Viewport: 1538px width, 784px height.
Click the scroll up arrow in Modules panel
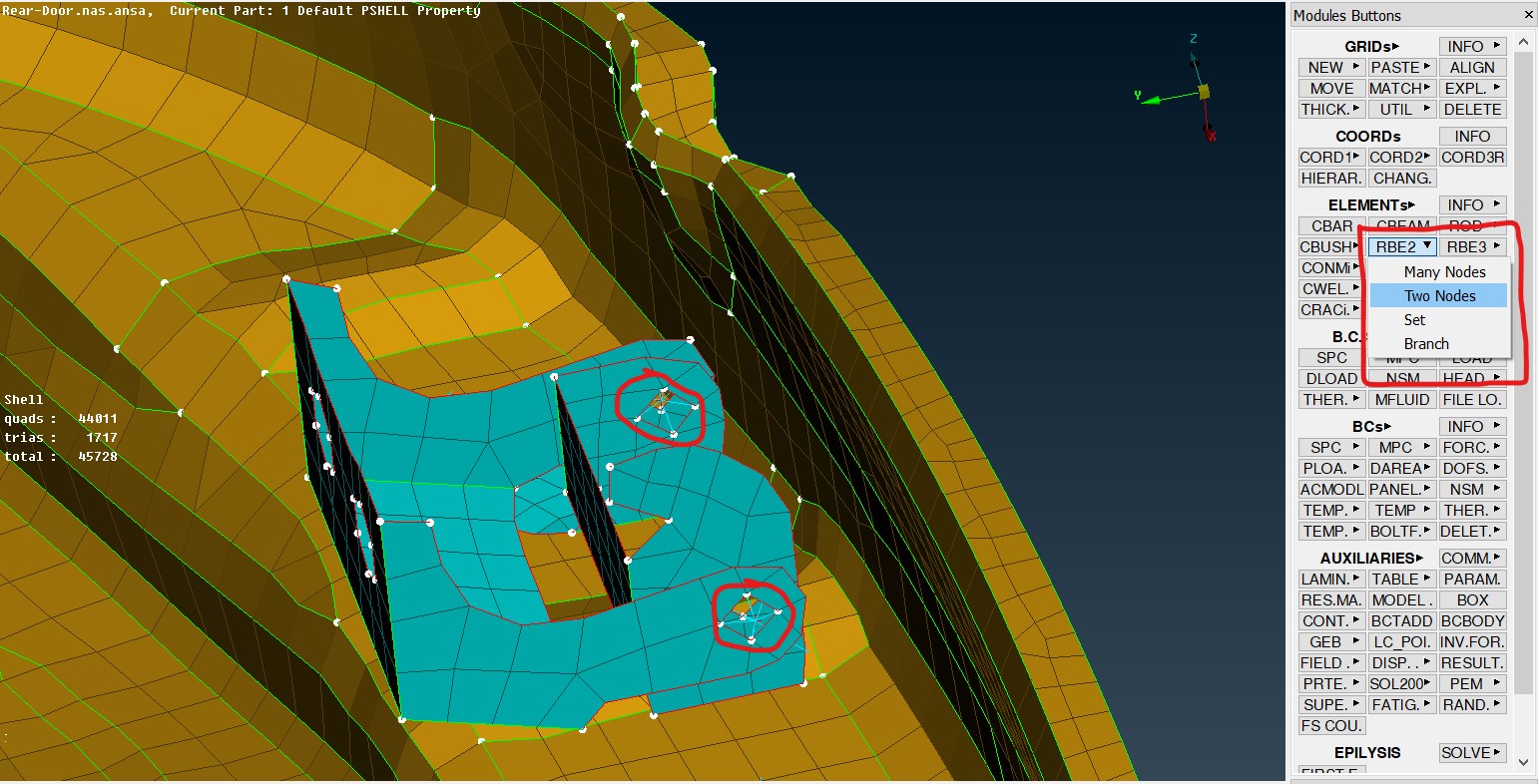[1523, 42]
